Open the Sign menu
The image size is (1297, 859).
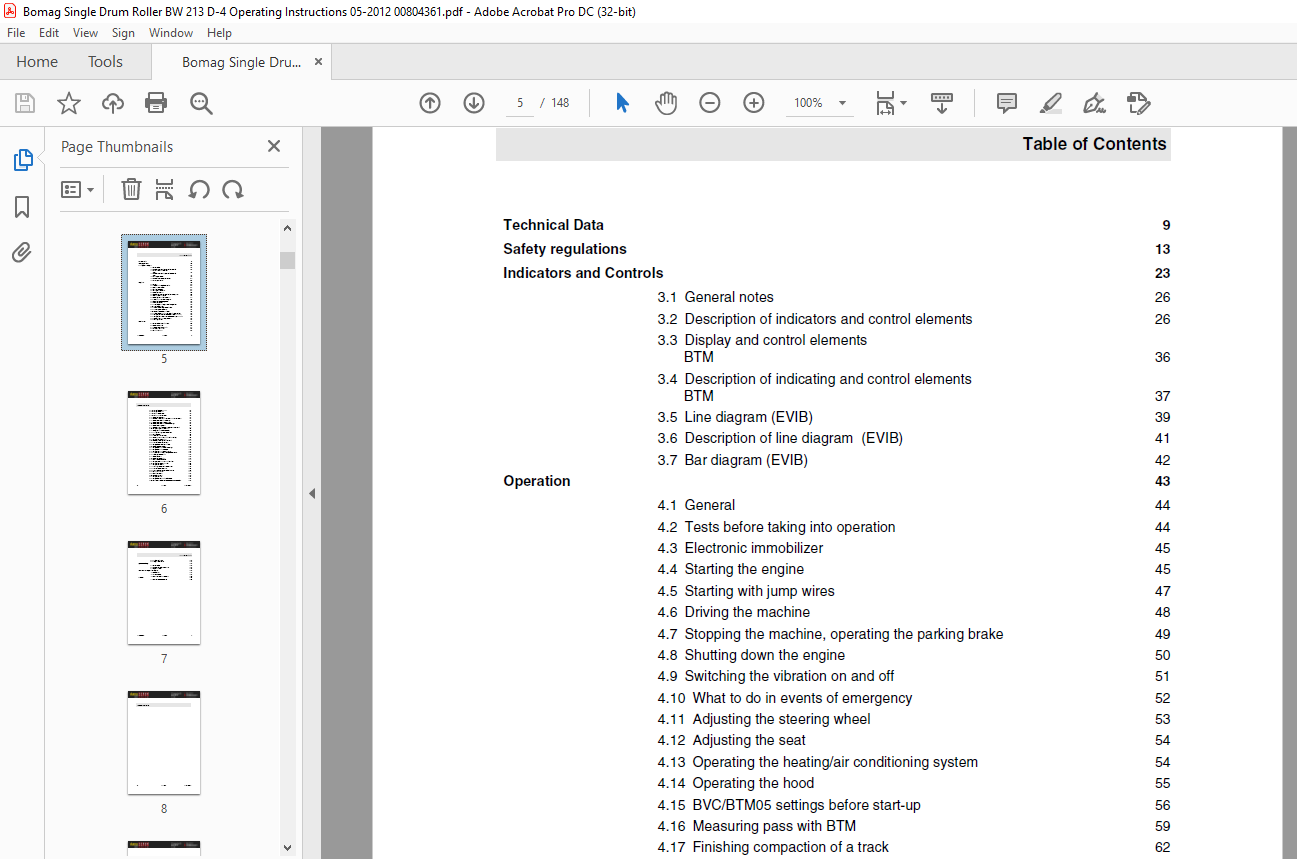(x=123, y=33)
